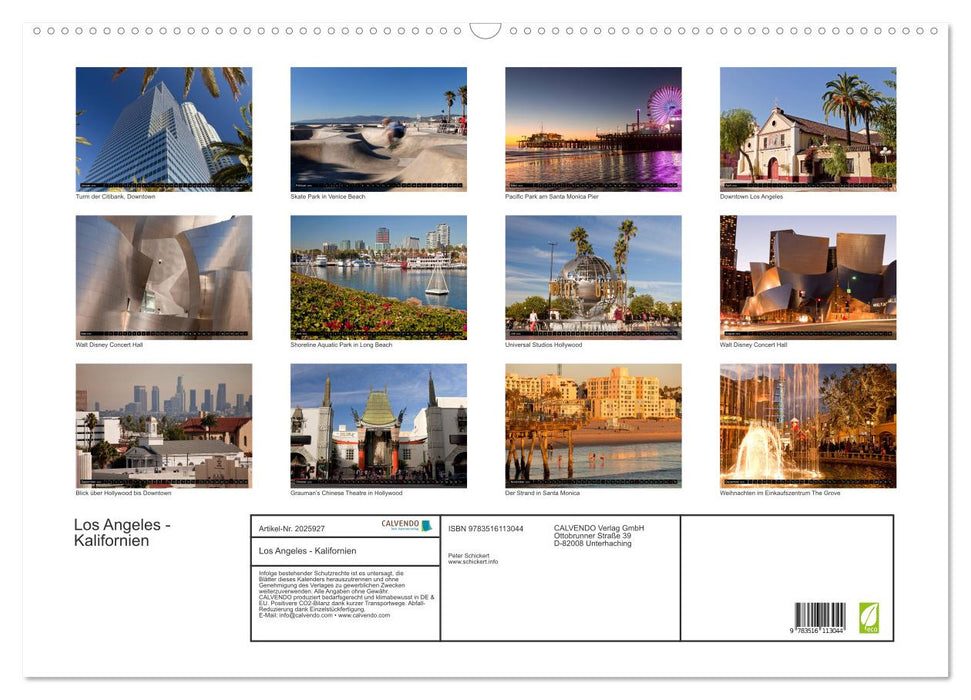Select the blue CALVENDO flag symbol
Viewport: 971px width, 700px height.
pos(425,525)
